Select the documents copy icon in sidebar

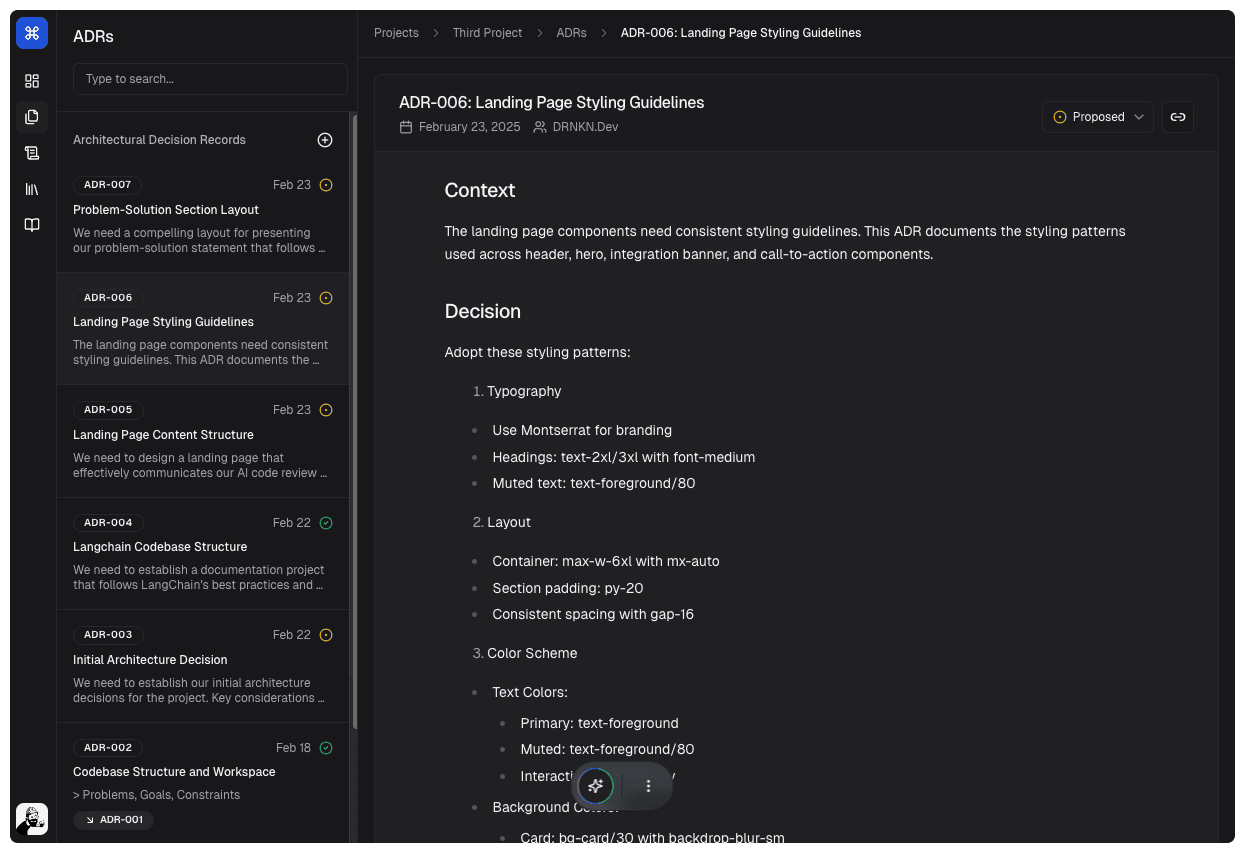[32, 117]
